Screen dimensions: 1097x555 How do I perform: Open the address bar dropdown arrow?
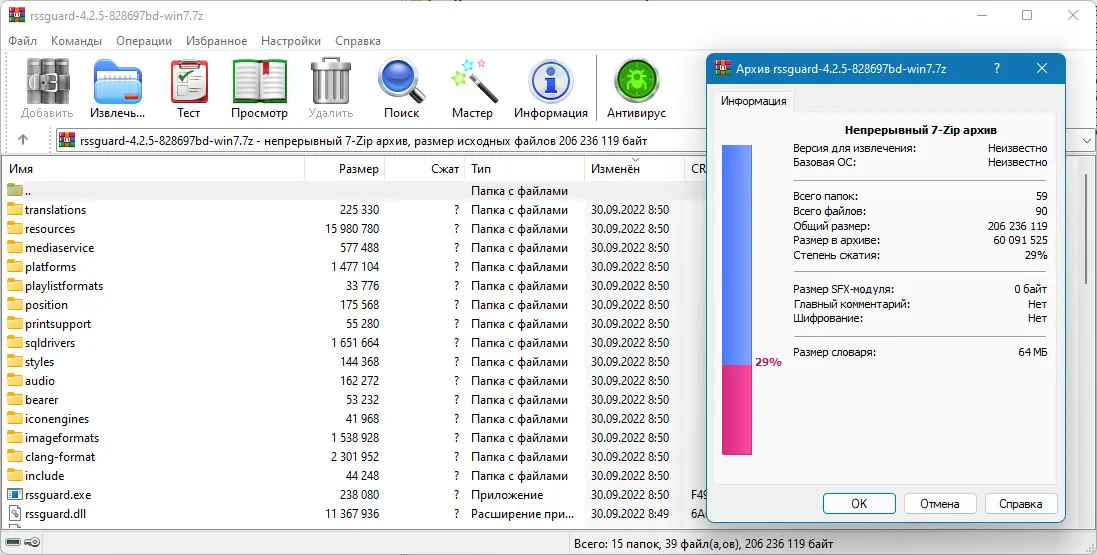click(1087, 141)
